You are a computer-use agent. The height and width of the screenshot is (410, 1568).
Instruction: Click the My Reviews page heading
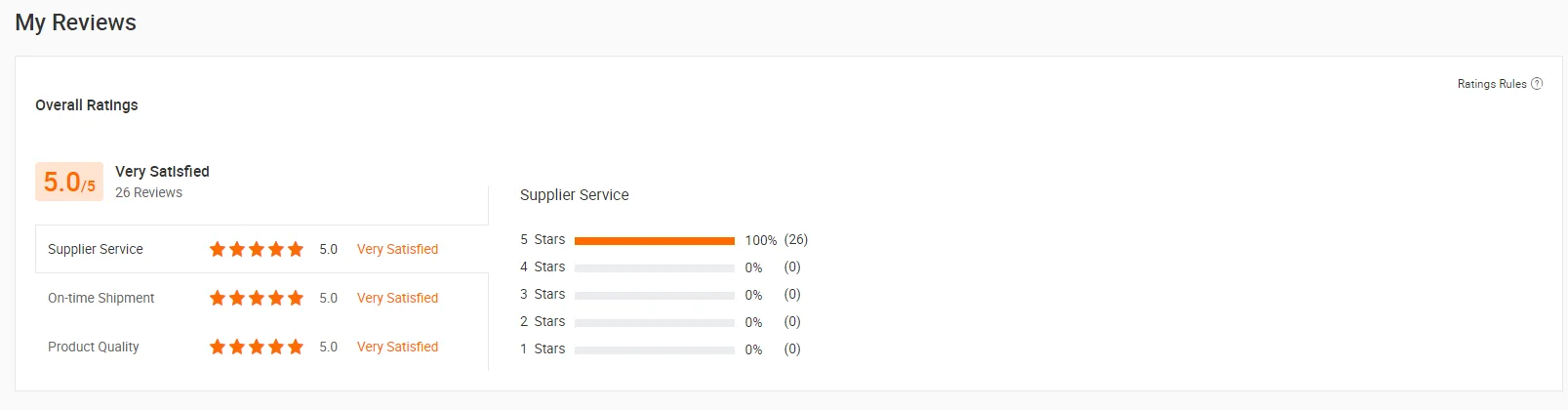pos(76,22)
